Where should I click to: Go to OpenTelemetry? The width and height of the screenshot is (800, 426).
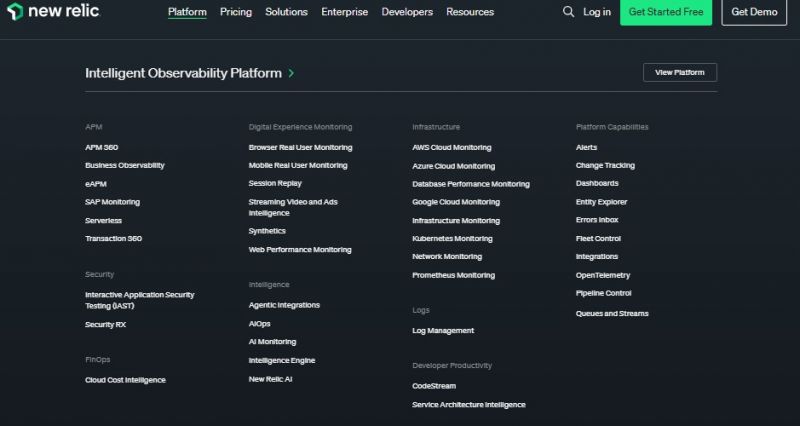click(603, 275)
